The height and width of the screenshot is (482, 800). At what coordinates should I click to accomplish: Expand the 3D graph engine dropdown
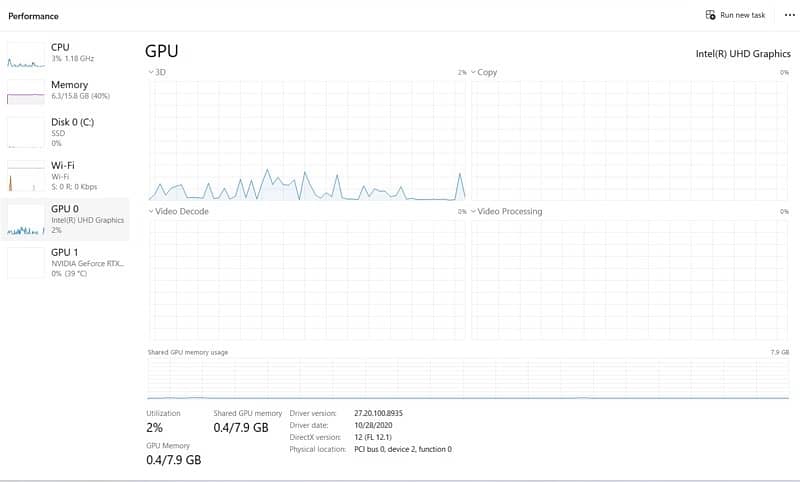pos(152,73)
